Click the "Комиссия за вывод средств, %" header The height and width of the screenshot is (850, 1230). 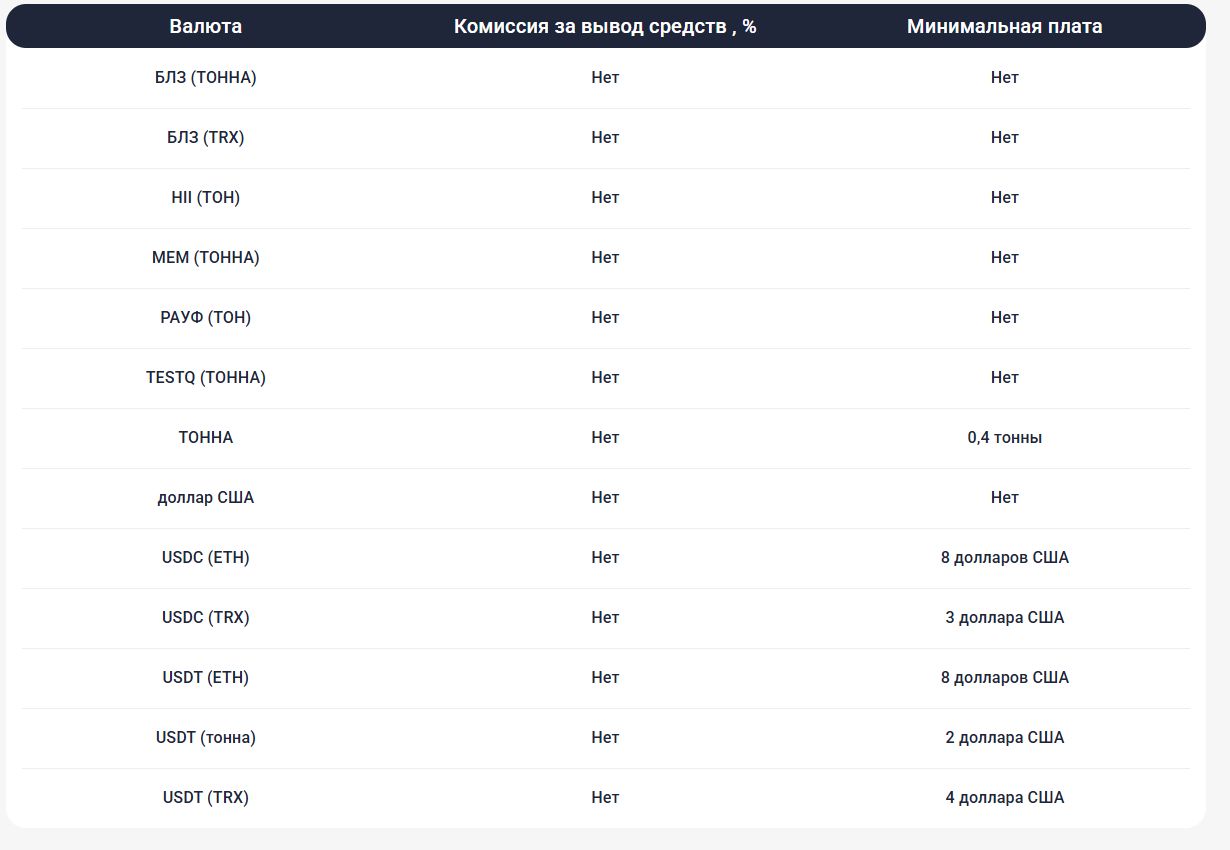(x=605, y=27)
